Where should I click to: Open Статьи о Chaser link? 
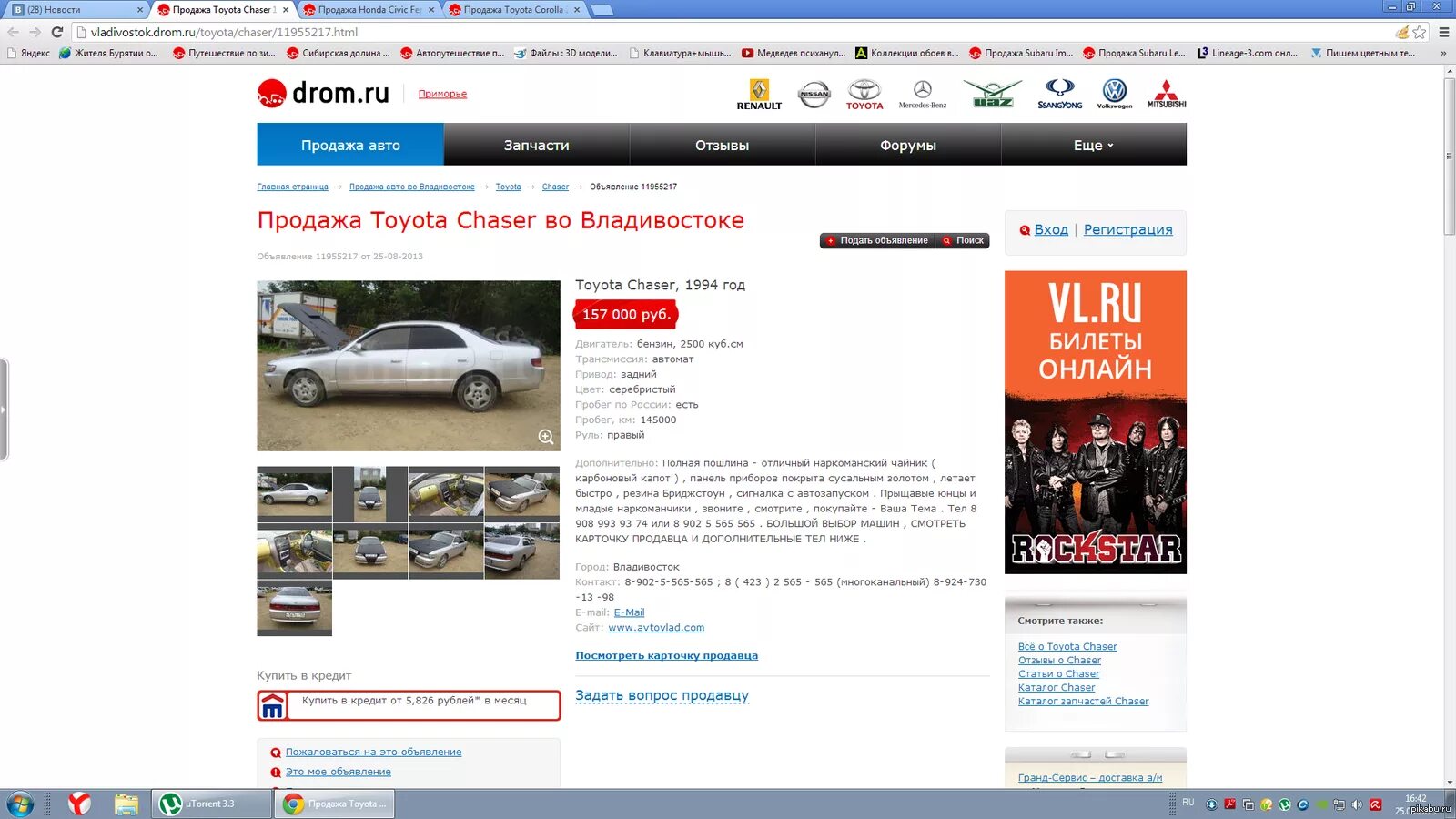click(1058, 674)
